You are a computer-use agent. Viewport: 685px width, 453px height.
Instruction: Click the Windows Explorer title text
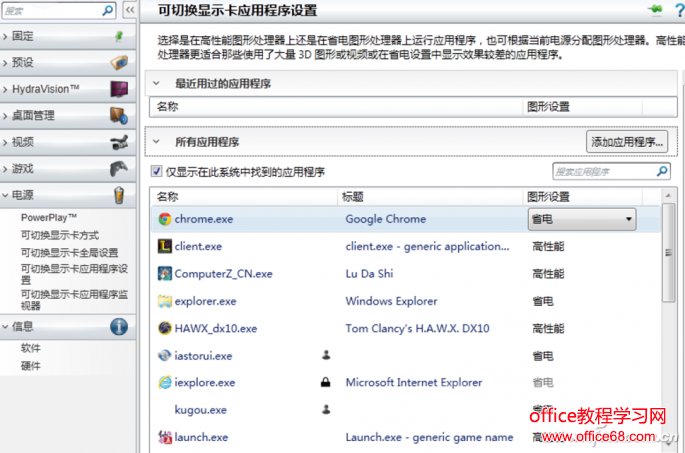(x=391, y=301)
